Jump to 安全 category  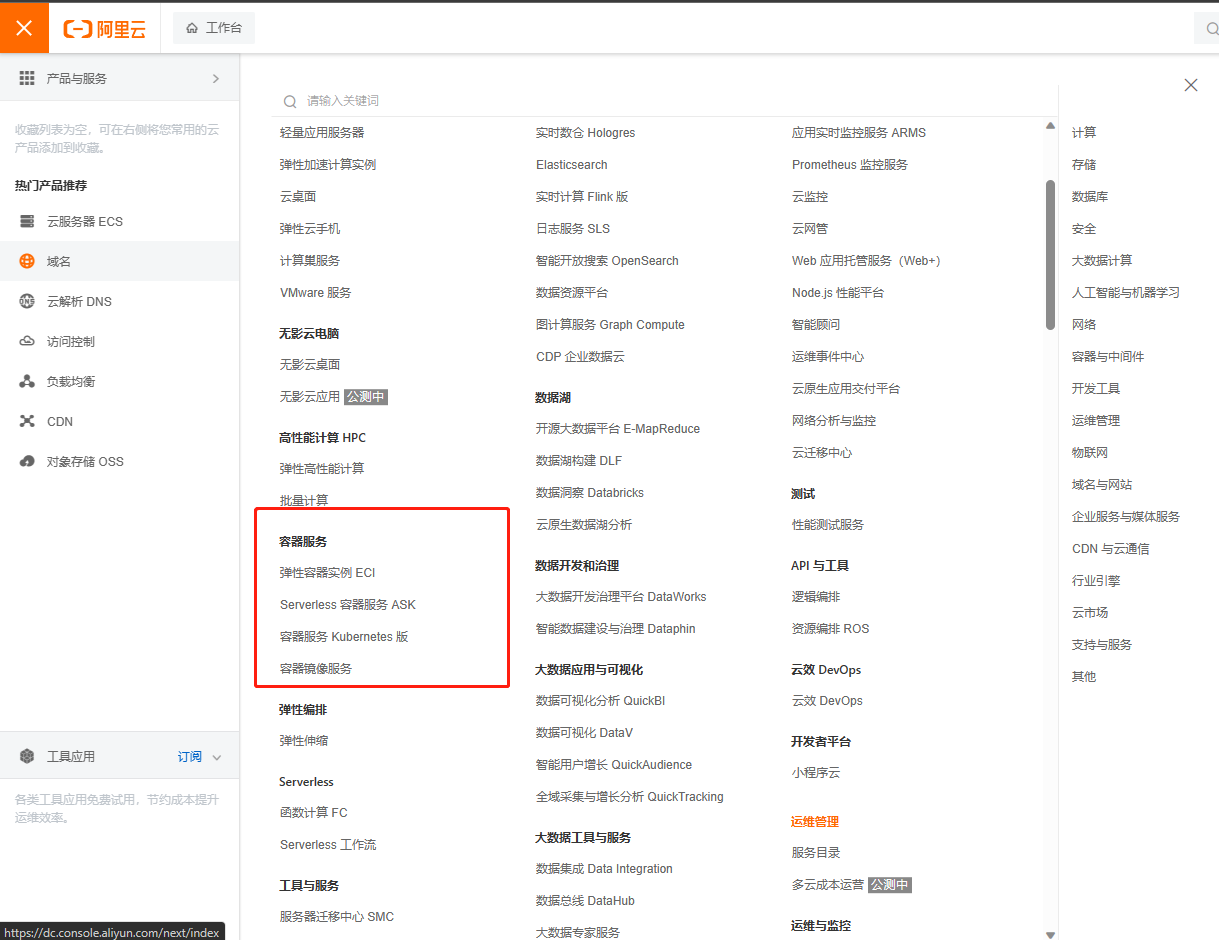(x=1084, y=228)
